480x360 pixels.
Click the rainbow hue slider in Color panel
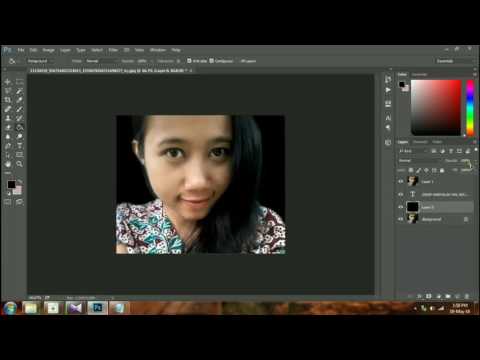pyautogui.click(x=470, y=107)
